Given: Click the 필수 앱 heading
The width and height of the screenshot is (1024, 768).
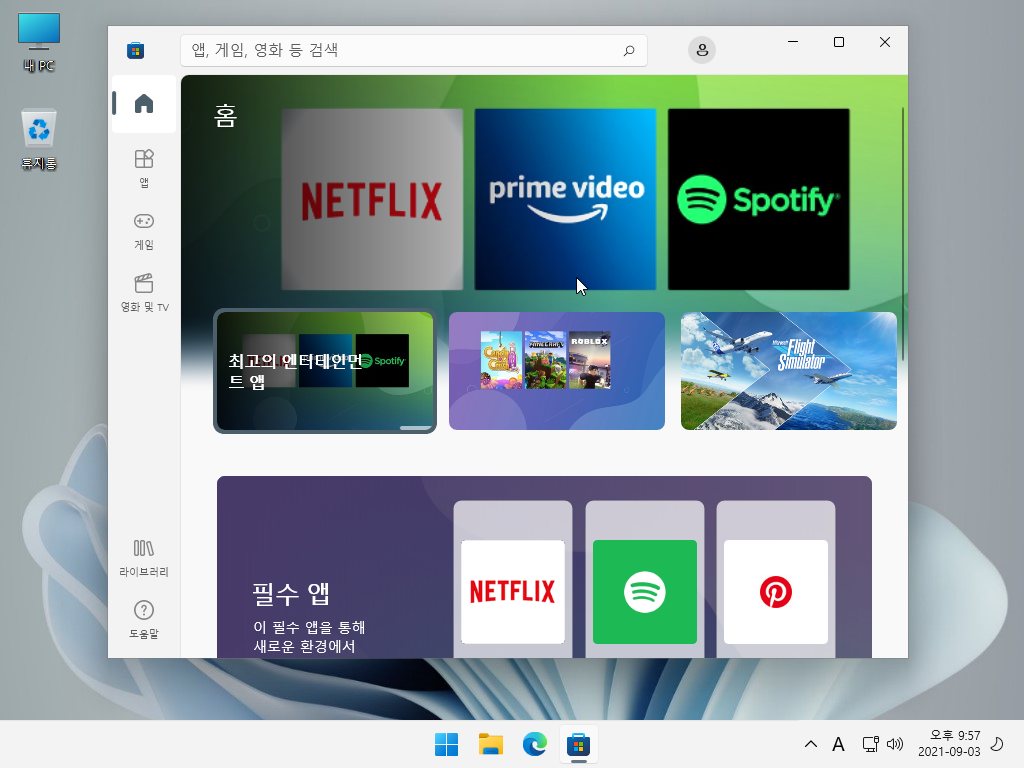Looking at the screenshot, I should tap(291, 594).
